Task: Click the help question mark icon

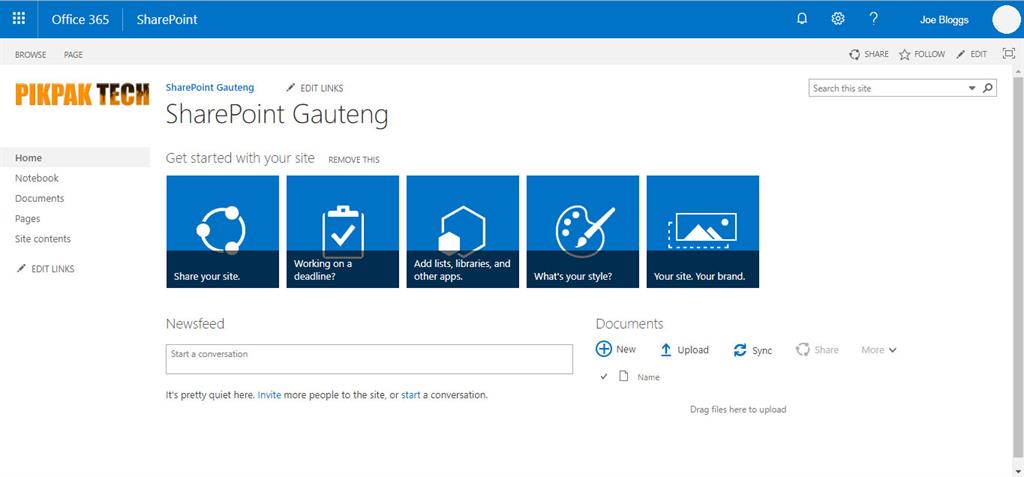Action: (x=873, y=19)
